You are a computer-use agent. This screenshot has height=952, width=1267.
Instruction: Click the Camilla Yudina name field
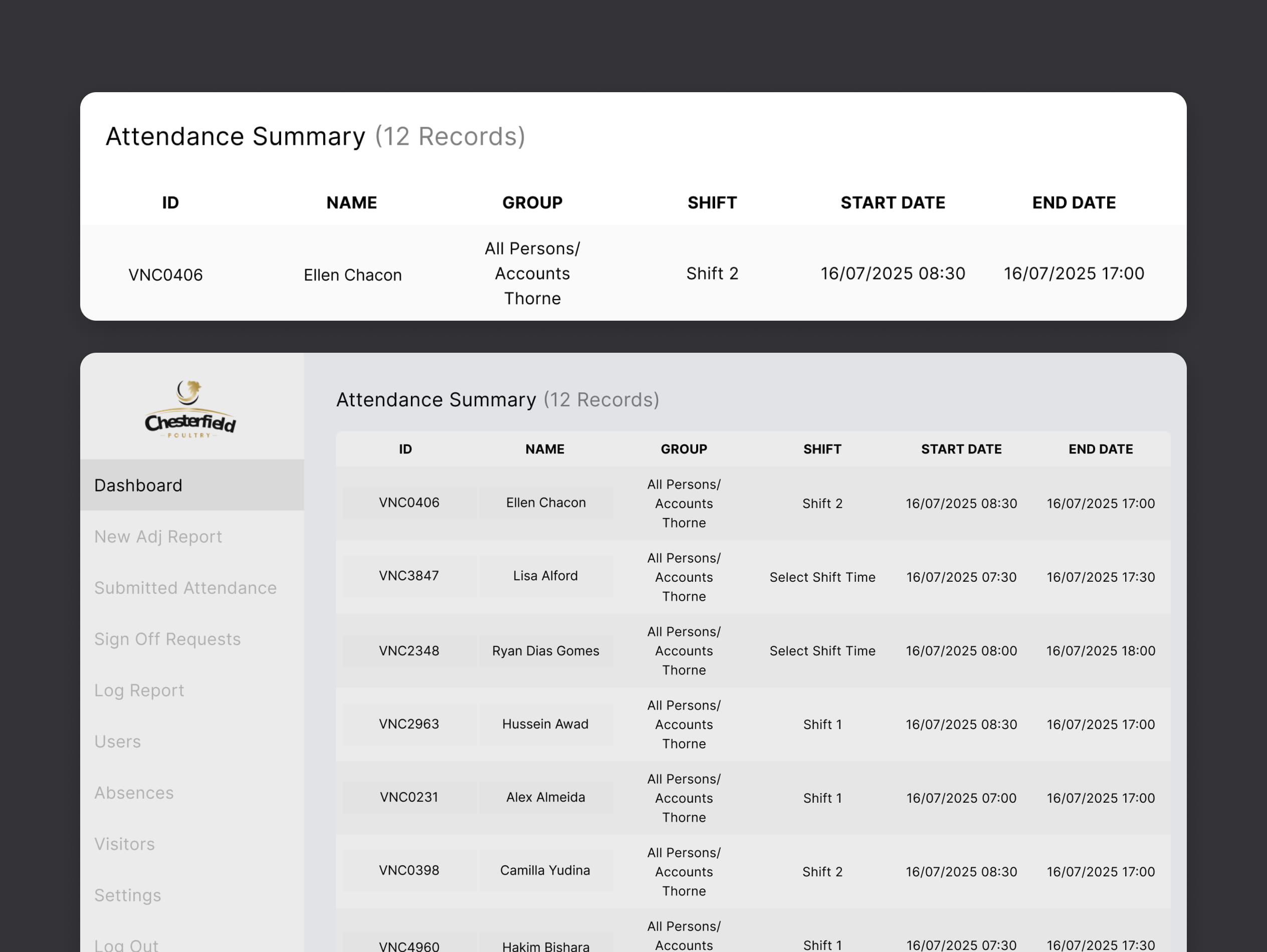point(545,870)
